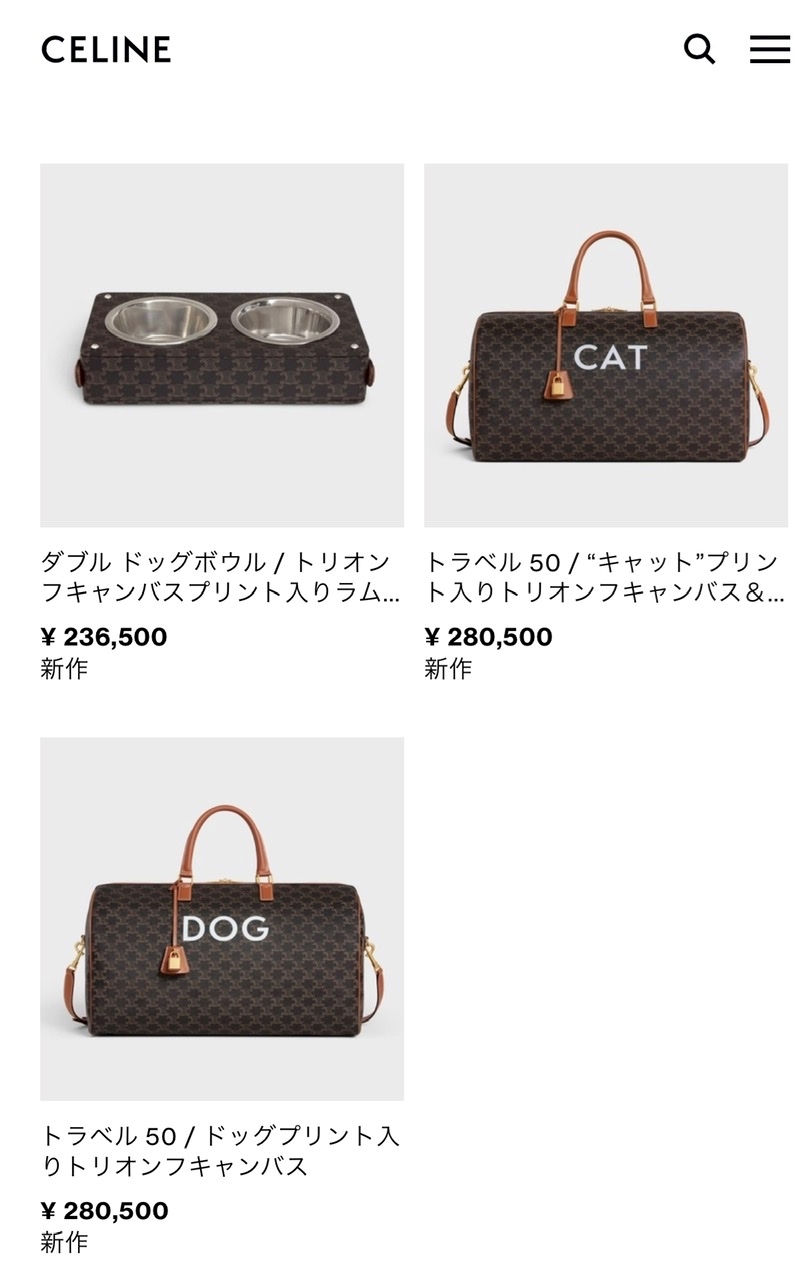Image resolution: width=808 pixels, height=1280 pixels.
Task: Select the ダブル ドッグボウル product title
Action: (x=220, y=577)
